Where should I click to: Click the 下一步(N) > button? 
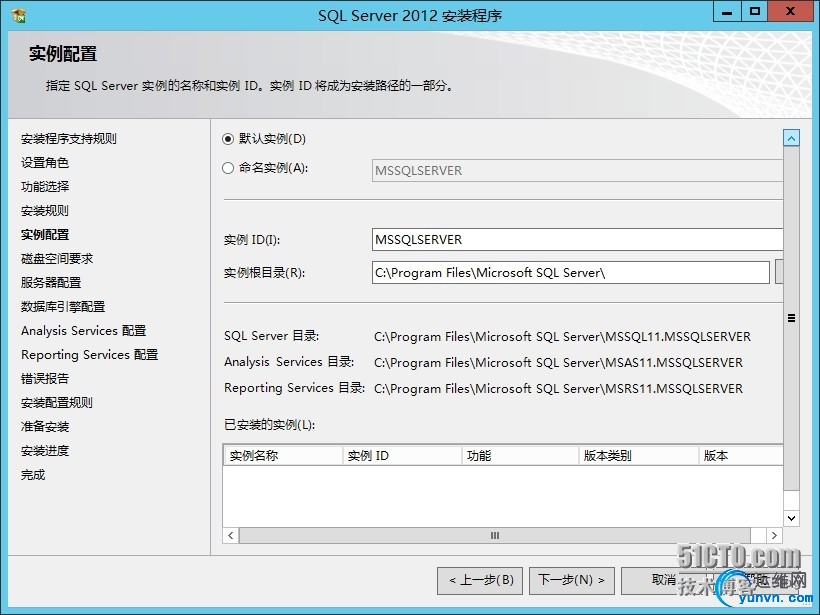point(572,580)
